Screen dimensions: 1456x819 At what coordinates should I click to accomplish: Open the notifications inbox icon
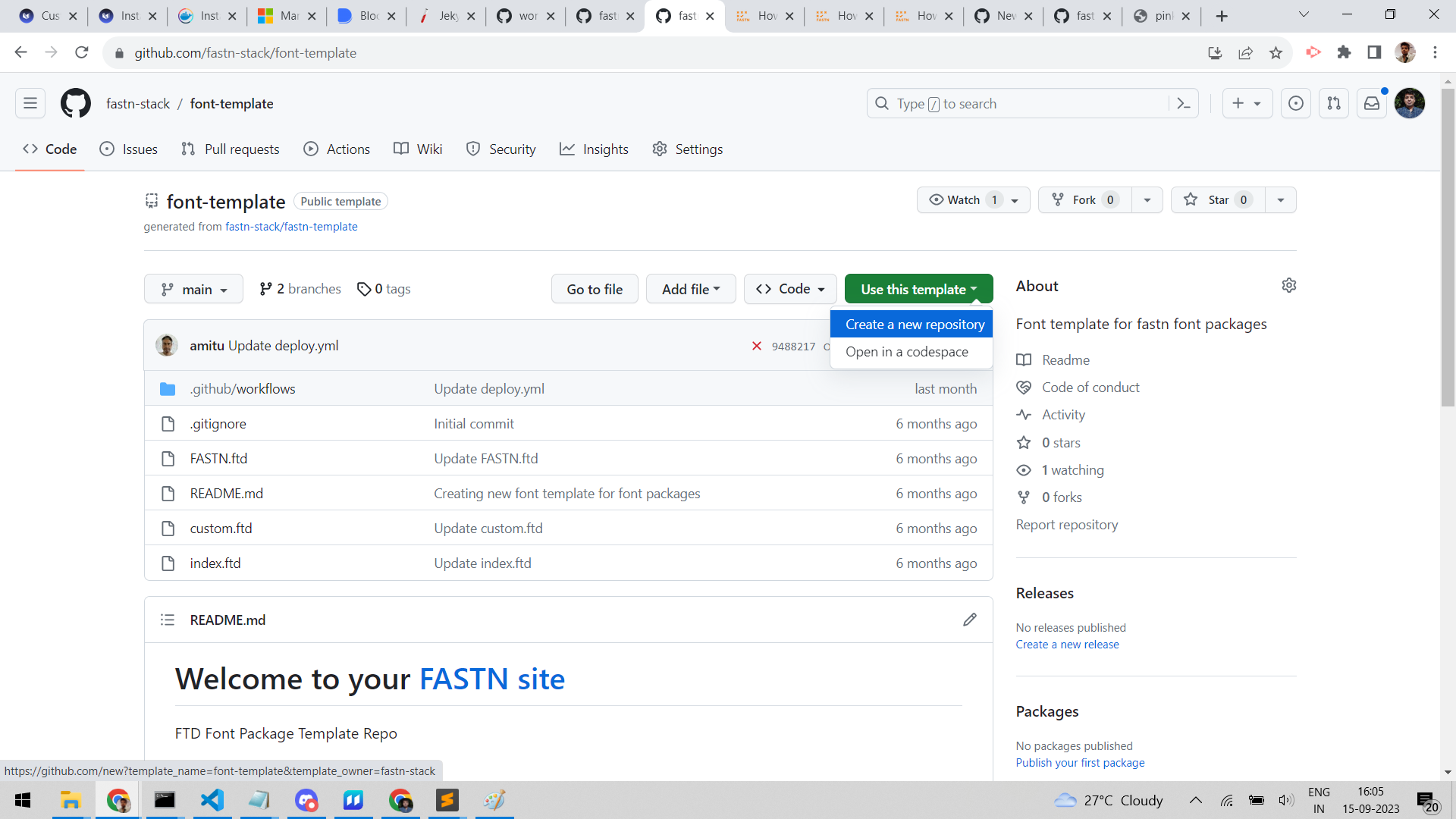[1372, 103]
